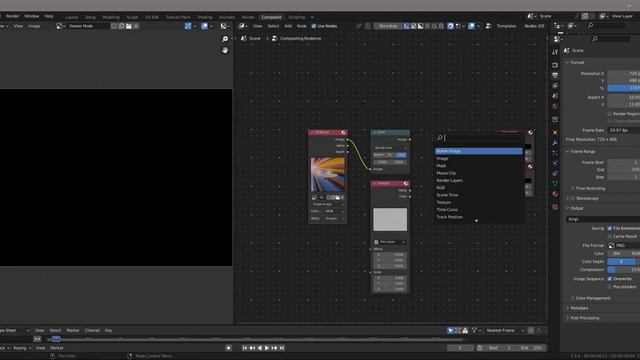
Task: Switch to the Shading workspace tab
Action: click(205, 17)
